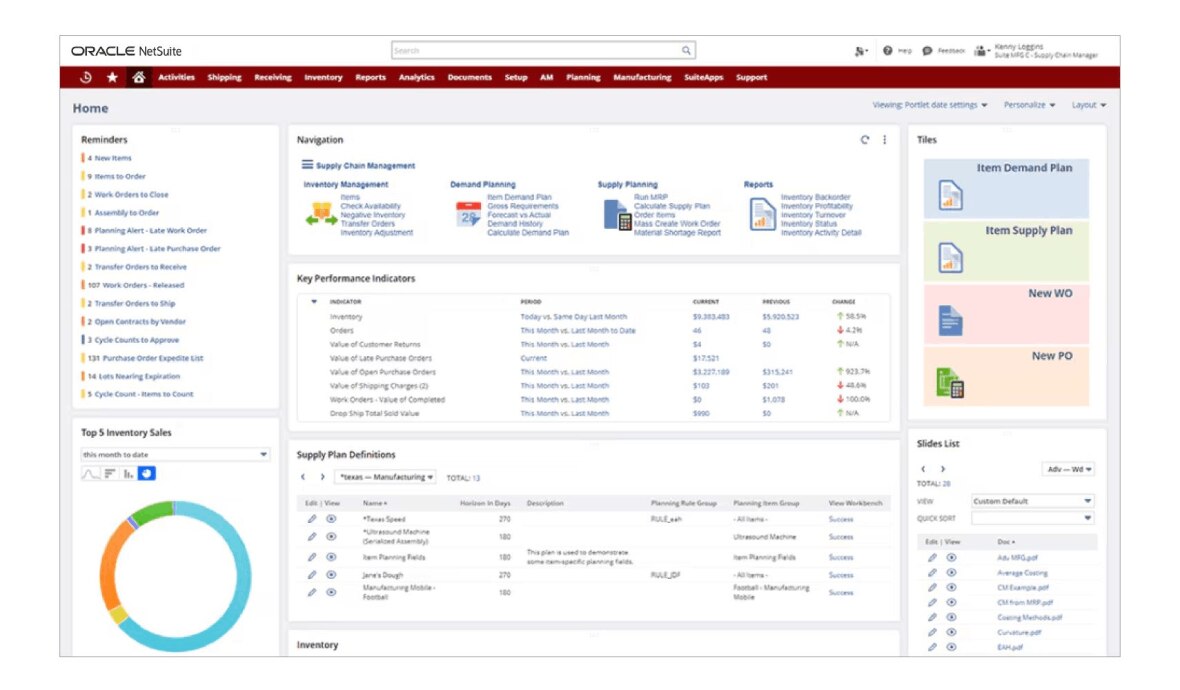Click the search magnifier icon

tap(686, 50)
